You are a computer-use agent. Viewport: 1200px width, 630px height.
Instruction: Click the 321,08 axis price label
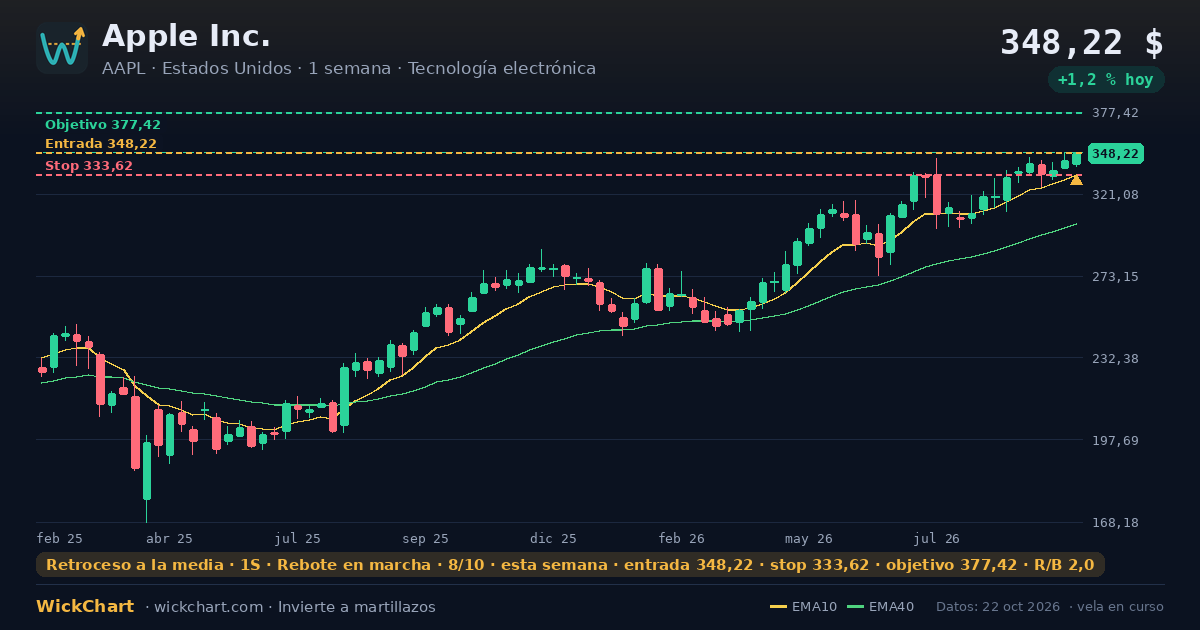point(1116,194)
